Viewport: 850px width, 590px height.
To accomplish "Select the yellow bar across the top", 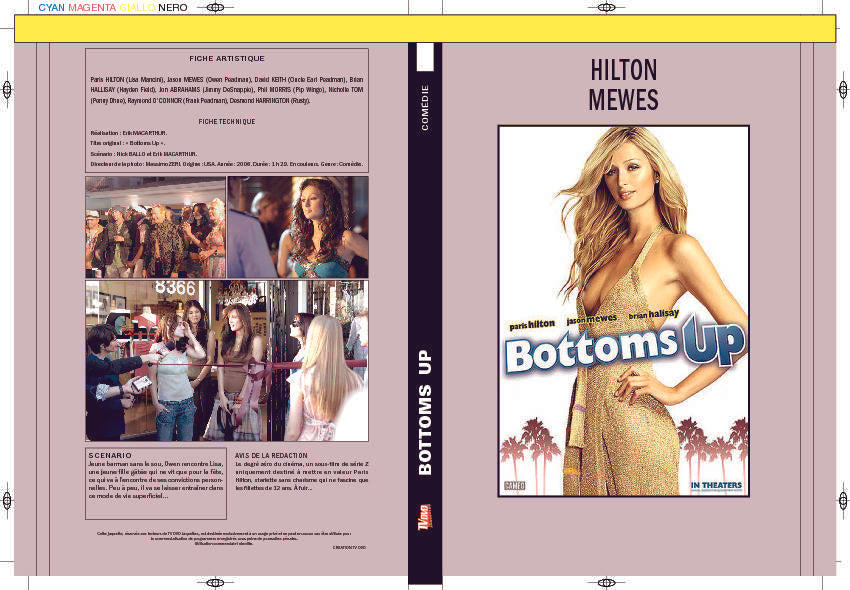I will pyautogui.click(x=425, y=29).
